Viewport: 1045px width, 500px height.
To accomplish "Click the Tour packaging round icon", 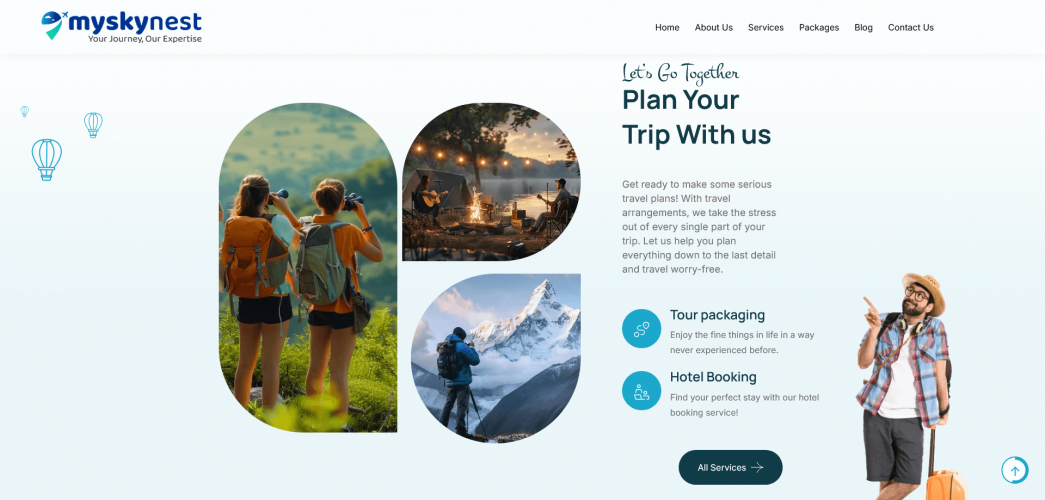I will coord(641,329).
